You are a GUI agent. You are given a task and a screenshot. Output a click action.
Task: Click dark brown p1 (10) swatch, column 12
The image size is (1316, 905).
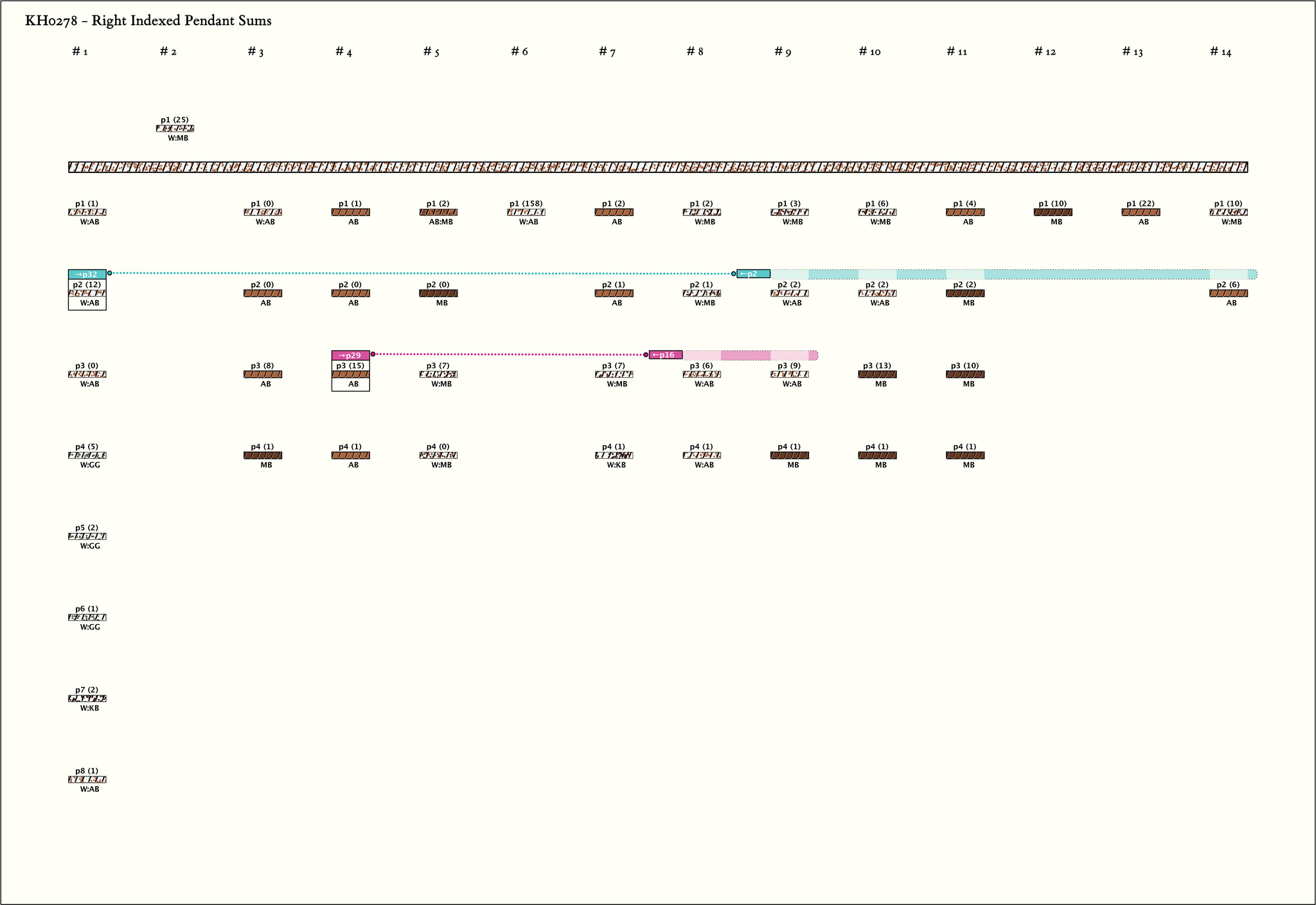1053,212
